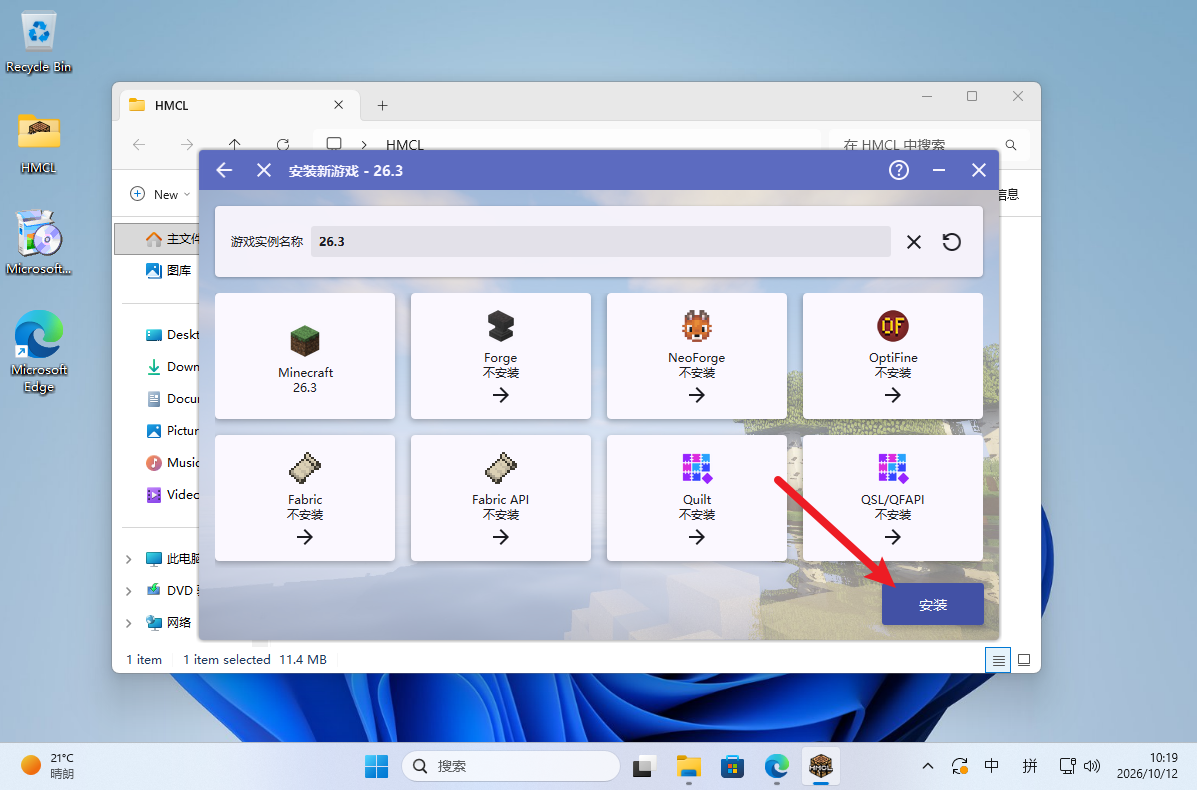This screenshot has width=1197, height=790.
Task: Choose a Forge version to install
Action: (501, 356)
